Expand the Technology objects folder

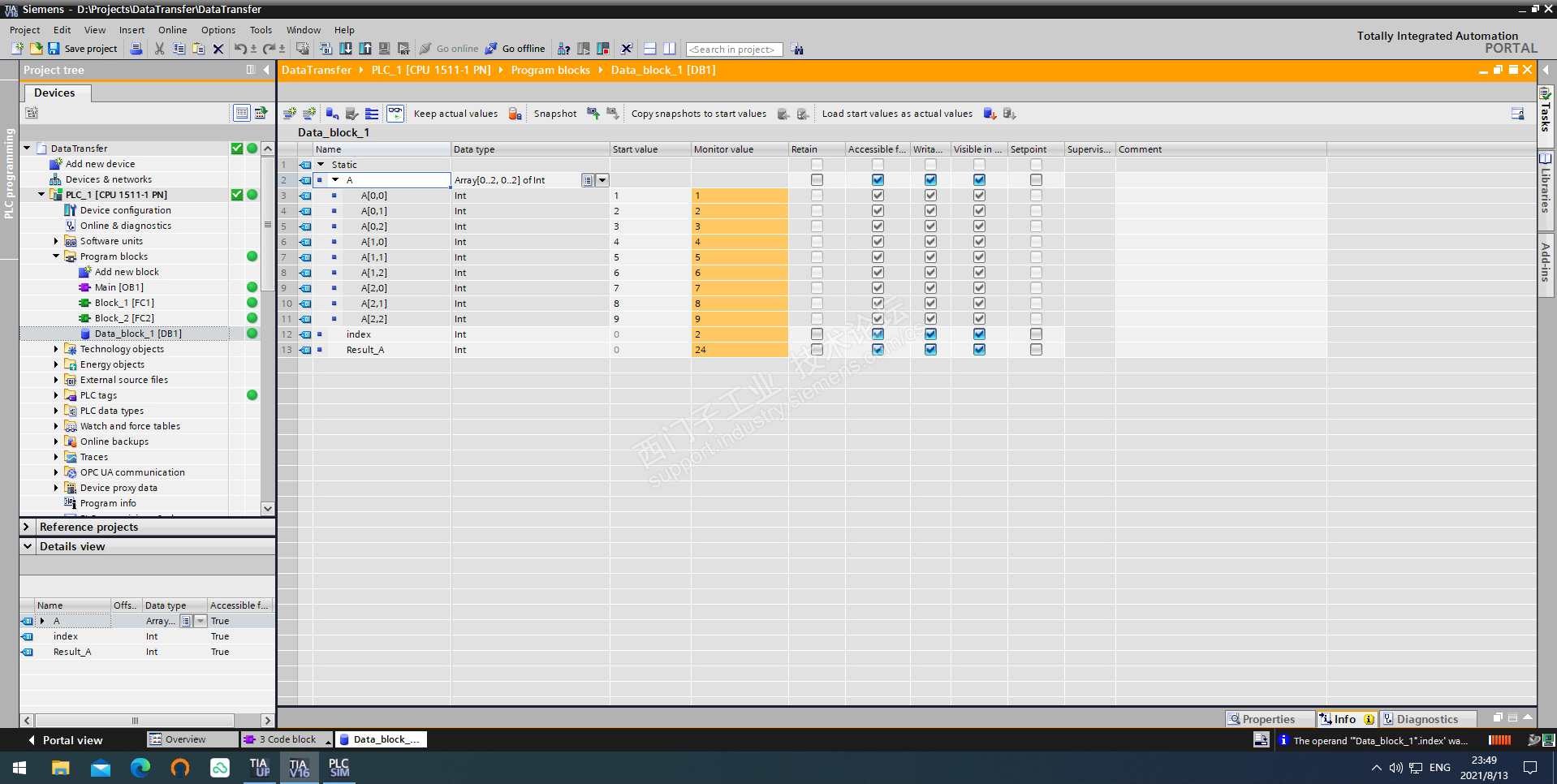click(x=56, y=349)
